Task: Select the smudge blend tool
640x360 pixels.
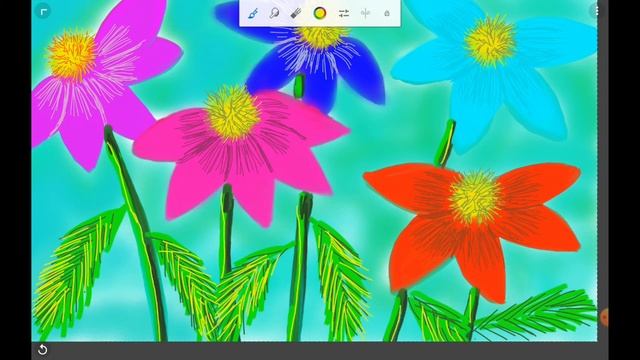Action: pos(274,13)
